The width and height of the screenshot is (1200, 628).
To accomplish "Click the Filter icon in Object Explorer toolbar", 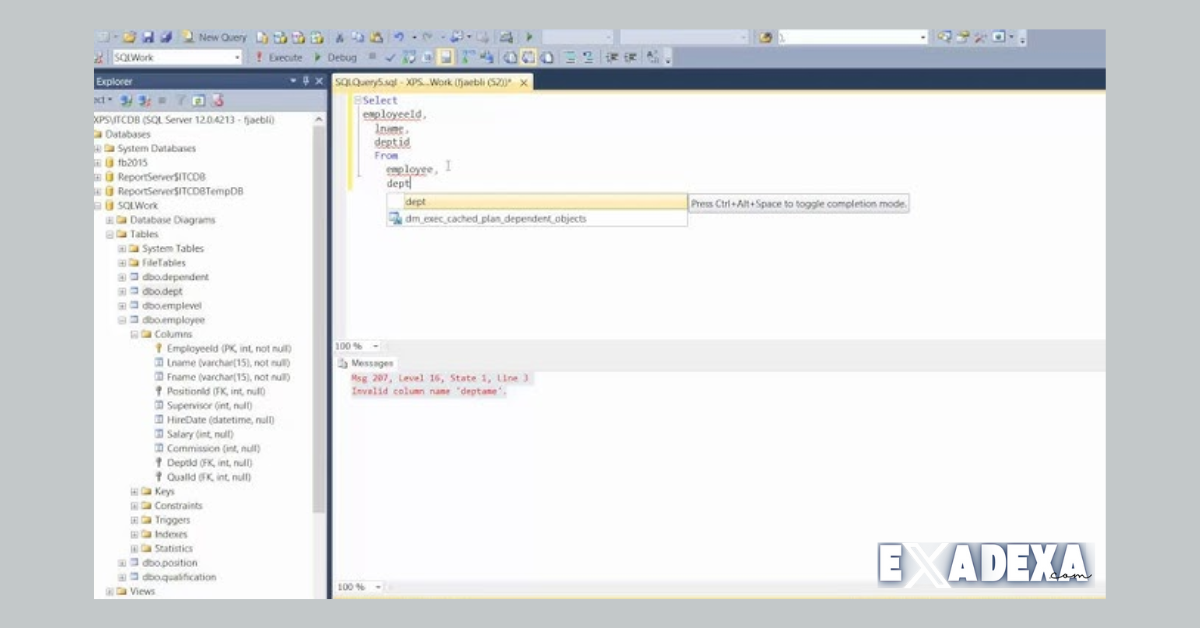I will point(181,99).
